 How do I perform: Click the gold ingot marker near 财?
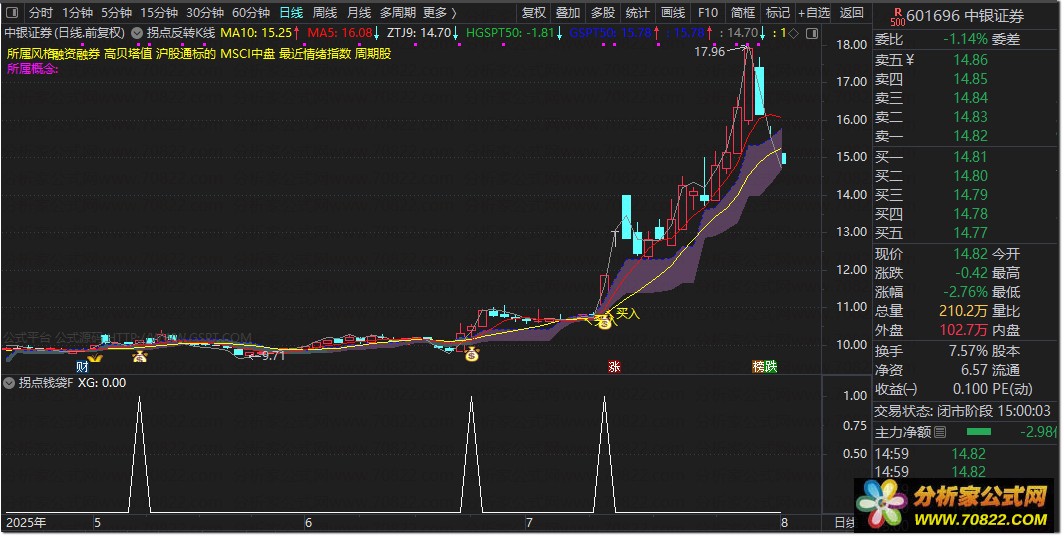click(x=95, y=358)
